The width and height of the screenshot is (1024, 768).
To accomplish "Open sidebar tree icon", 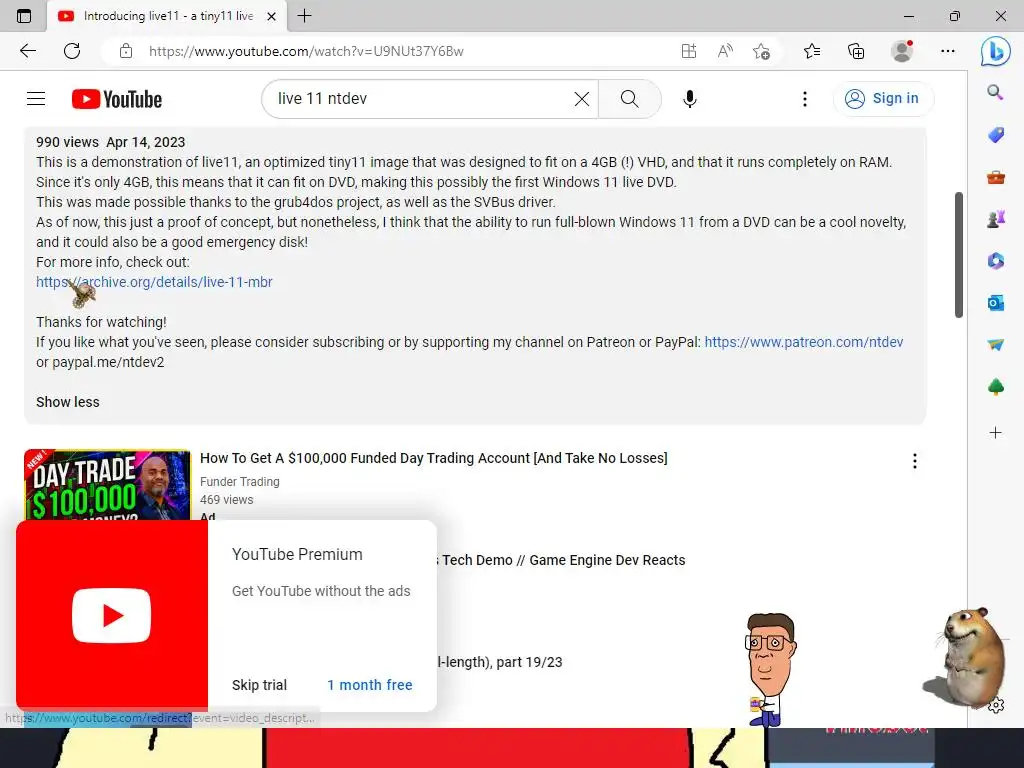I will pyautogui.click(x=995, y=387).
